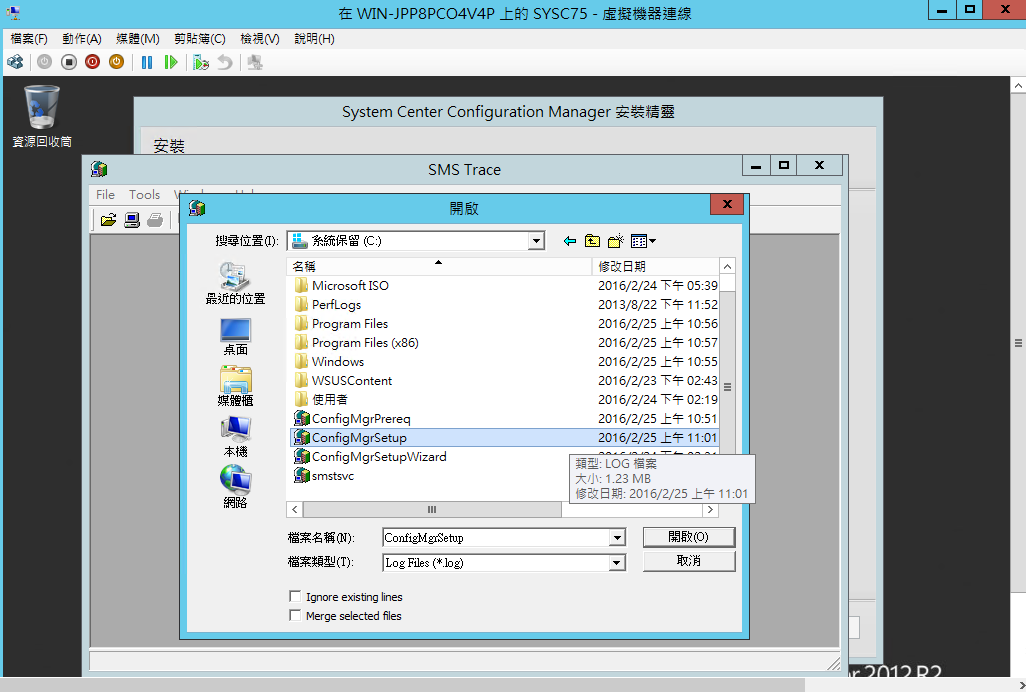
Task: Expand the 搜尋位置 drive dropdown
Action: coord(536,241)
